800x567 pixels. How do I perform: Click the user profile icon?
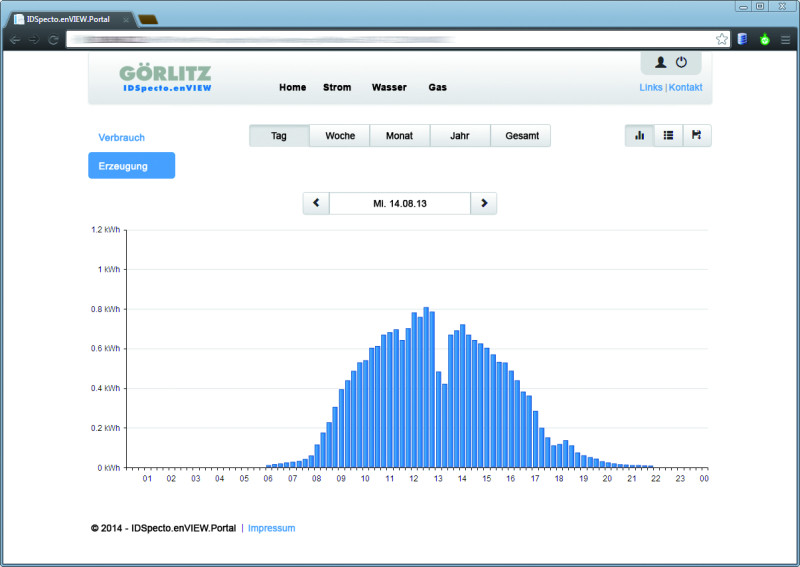pyautogui.click(x=660, y=62)
